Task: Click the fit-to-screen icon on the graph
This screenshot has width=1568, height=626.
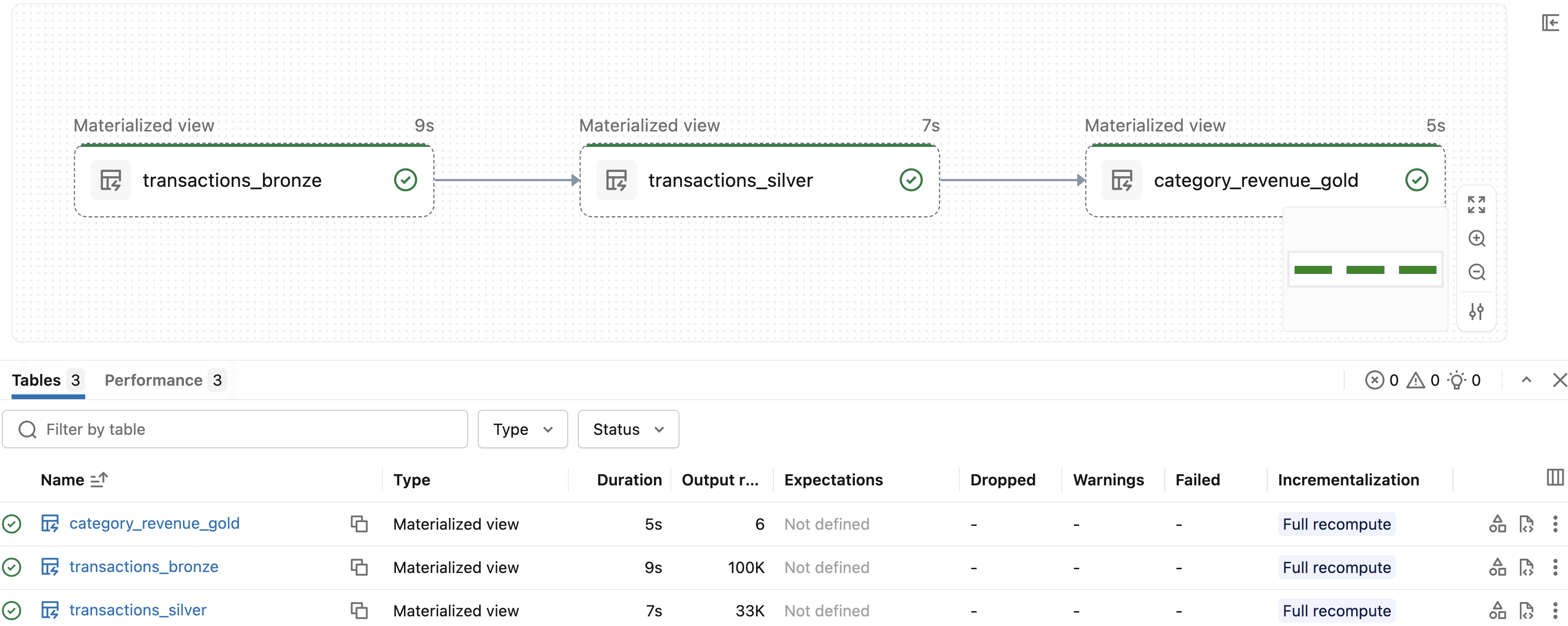Action: click(x=1476, y=205)
